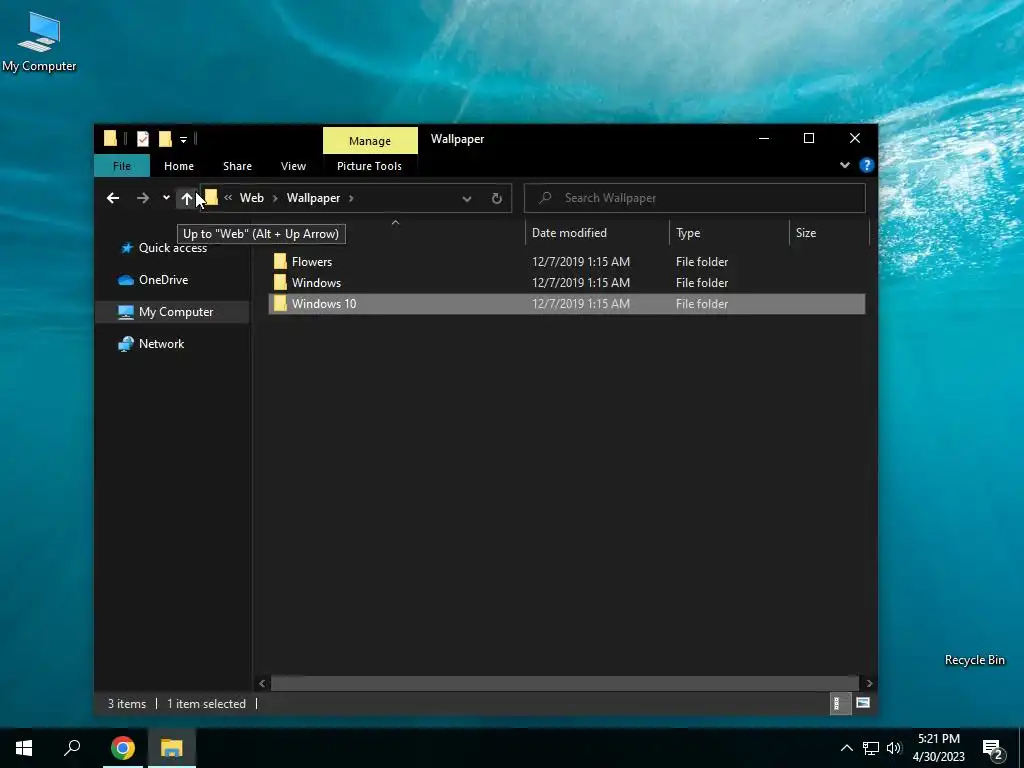Select the Windows 10 folder
1024x768 pixels.
(x=566, y=304)
